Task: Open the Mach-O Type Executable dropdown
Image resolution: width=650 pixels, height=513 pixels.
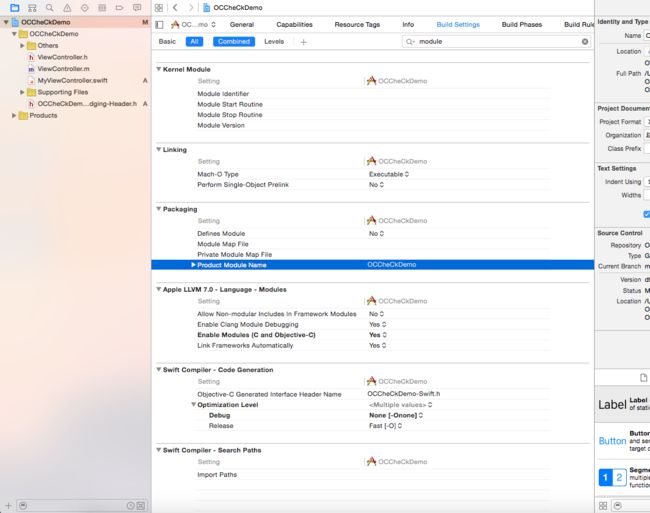Action: pyautogui.click(x=389, y=174)
